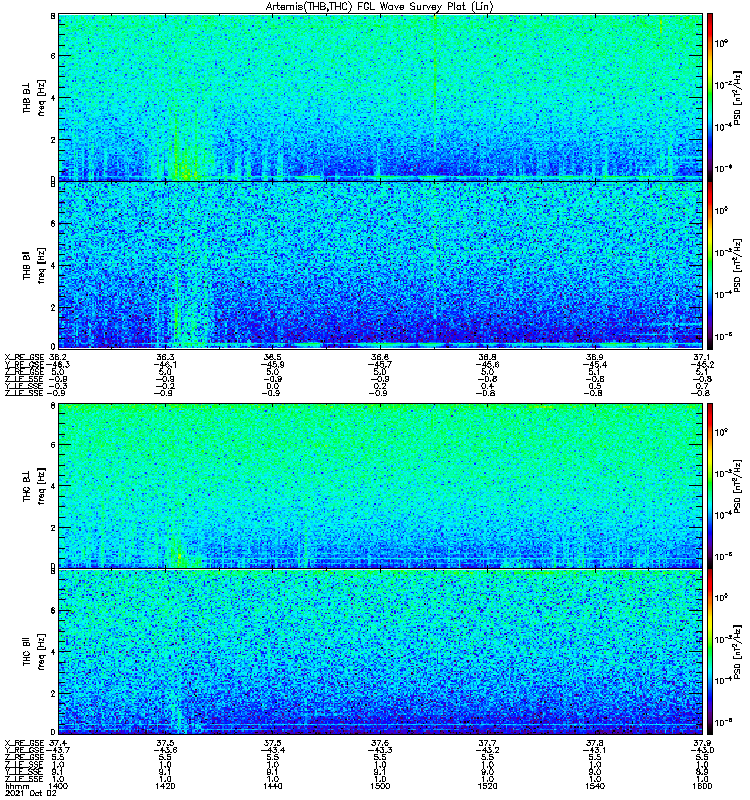Viewport: 750px width, 800px height.
Task: Click the THC B∥ panel PSD color bar
Action: [x=710, y=652]
